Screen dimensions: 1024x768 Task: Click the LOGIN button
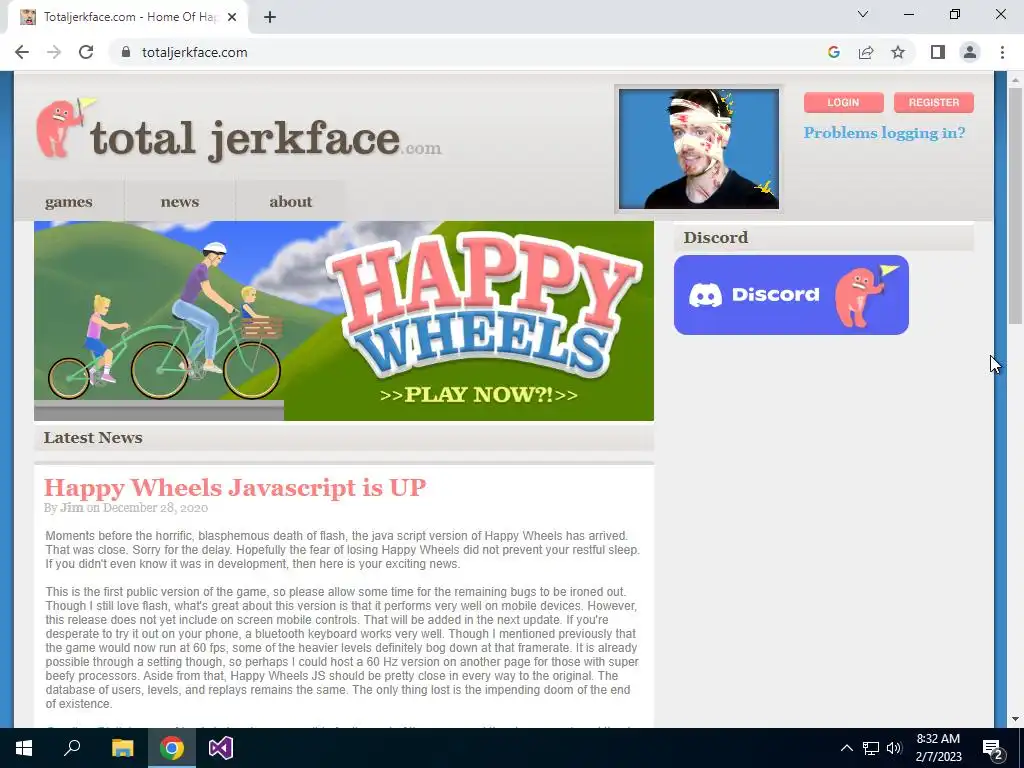pyautogui.click(x=843, y=103)
